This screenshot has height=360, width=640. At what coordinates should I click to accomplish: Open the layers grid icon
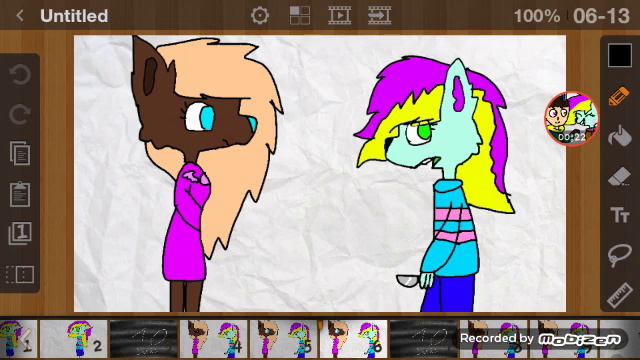300,16
